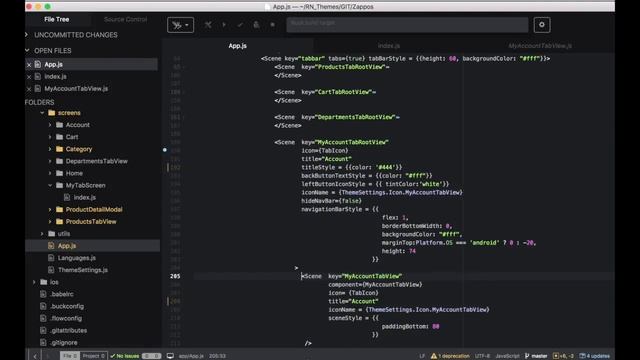This screenshot has width=640, height=360.
Task: Open MyAccountTabView.js from the Open Files list
Action: click(x=76, y=89)
